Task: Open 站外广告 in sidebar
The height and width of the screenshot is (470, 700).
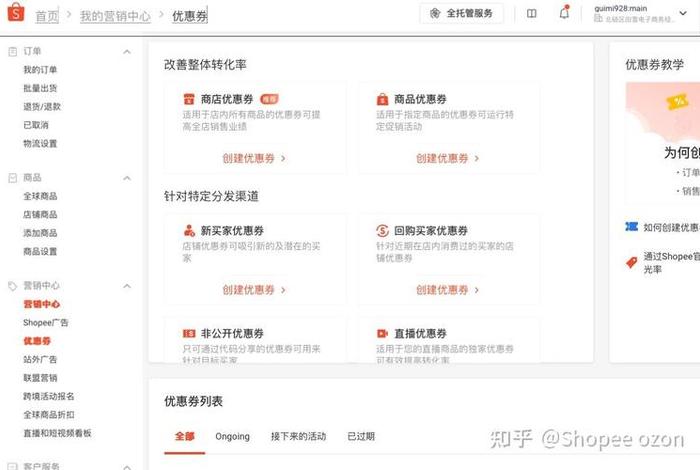Action: (40, 359)
